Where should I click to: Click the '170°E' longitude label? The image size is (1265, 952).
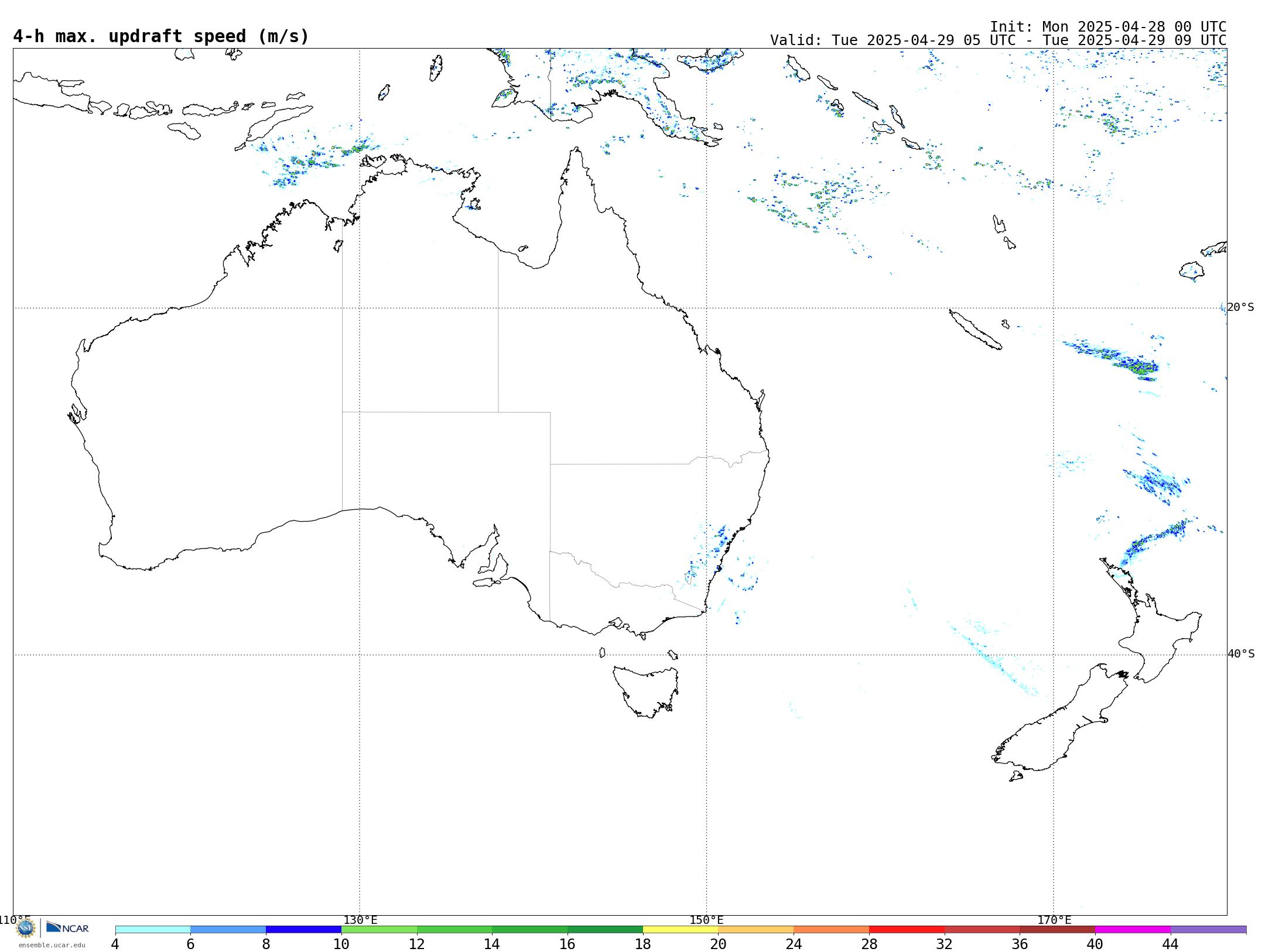(x=1054, y=920)
